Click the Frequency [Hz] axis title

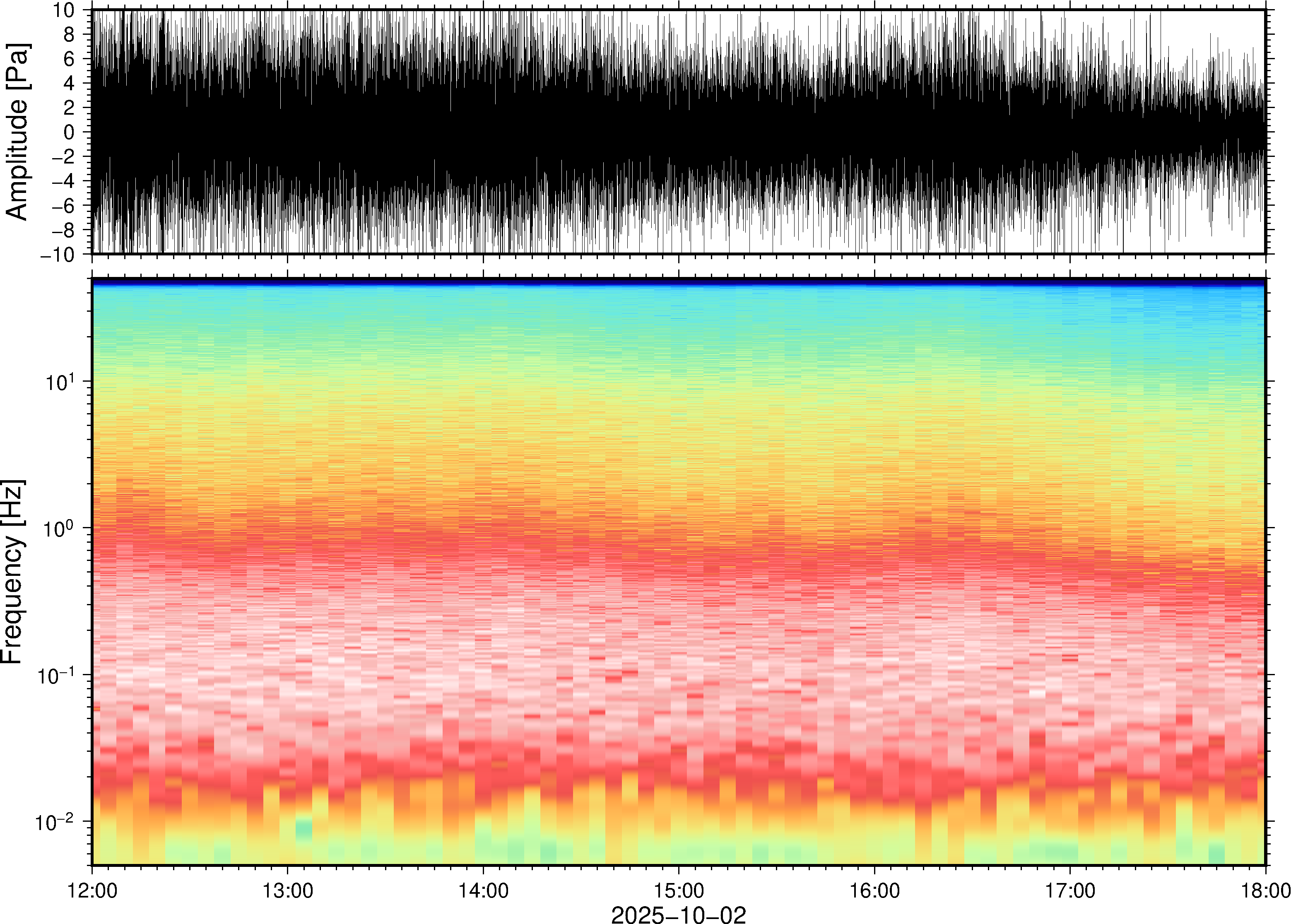click(12, 572)
